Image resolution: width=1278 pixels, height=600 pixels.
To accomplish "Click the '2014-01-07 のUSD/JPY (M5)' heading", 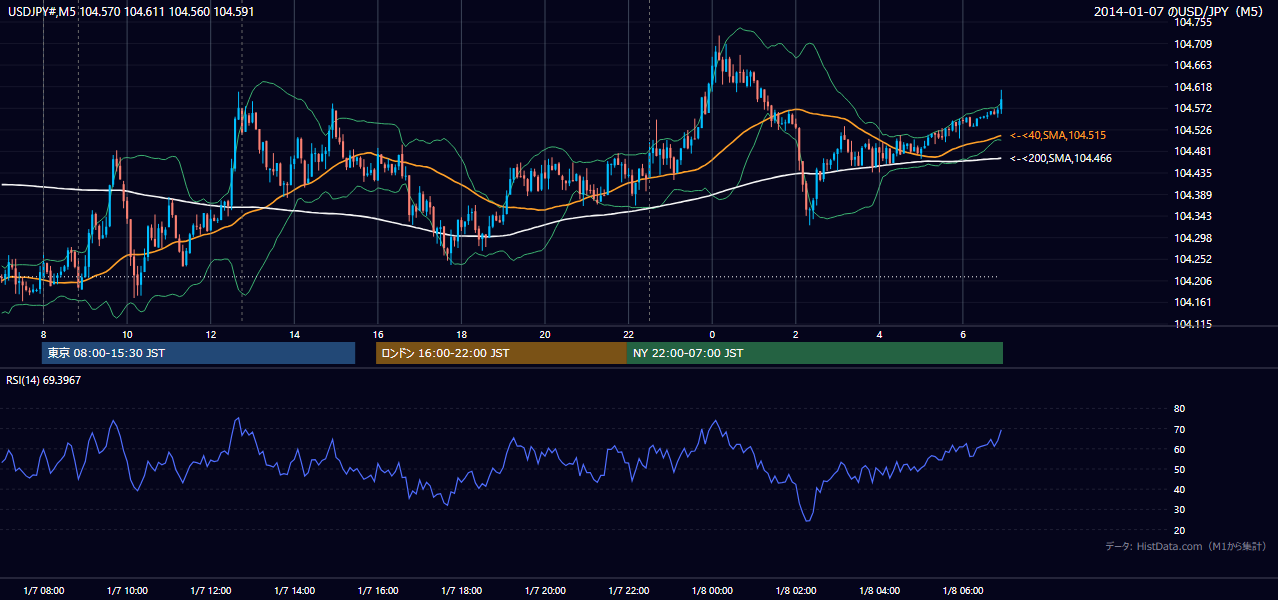I will point(1180,11).
